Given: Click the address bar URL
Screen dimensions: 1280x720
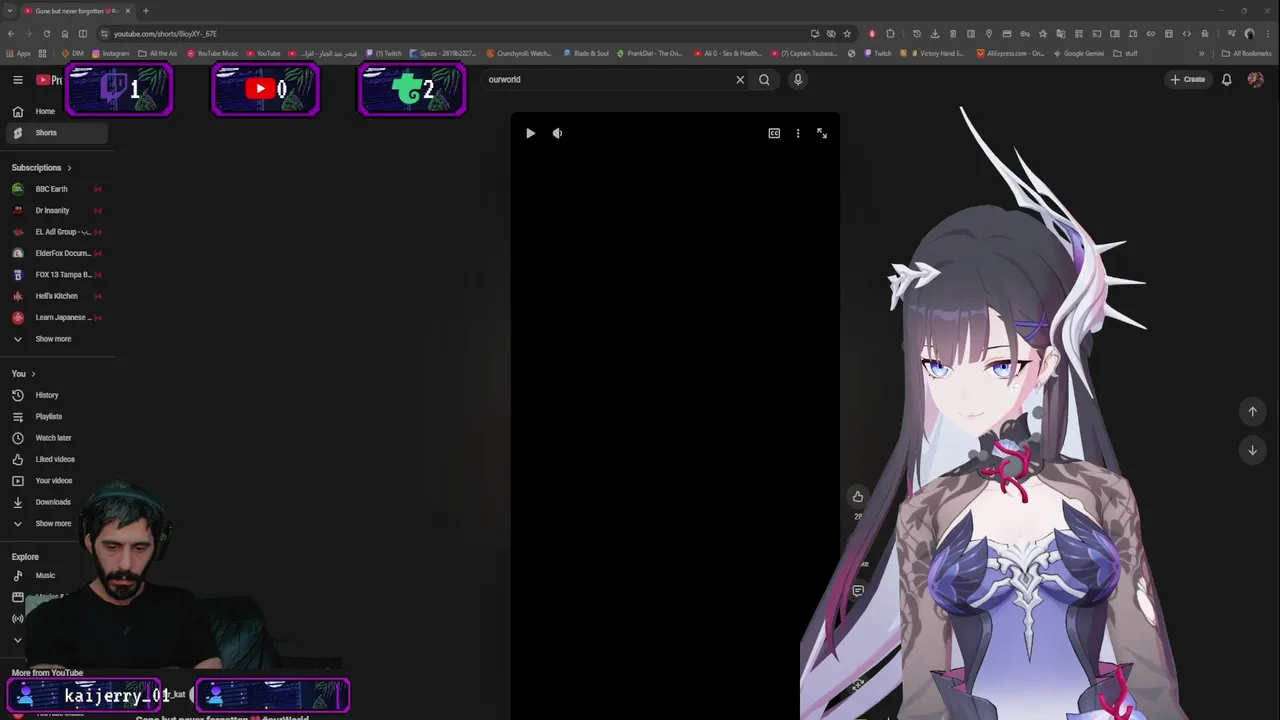Looking at the screenshot, I should pos(165,34).
